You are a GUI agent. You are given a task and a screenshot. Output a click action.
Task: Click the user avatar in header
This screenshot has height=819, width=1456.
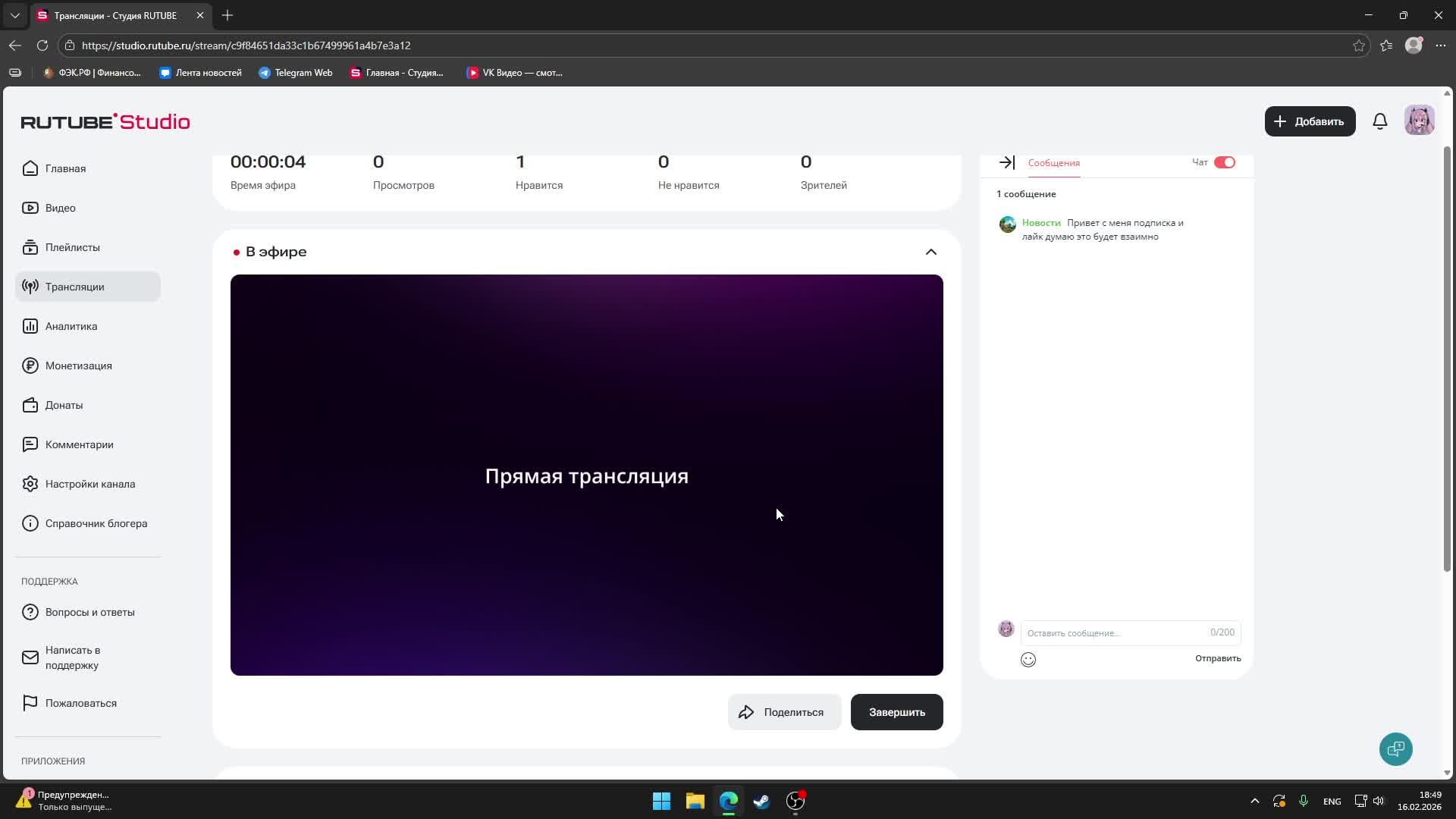tap(1419, 121)
